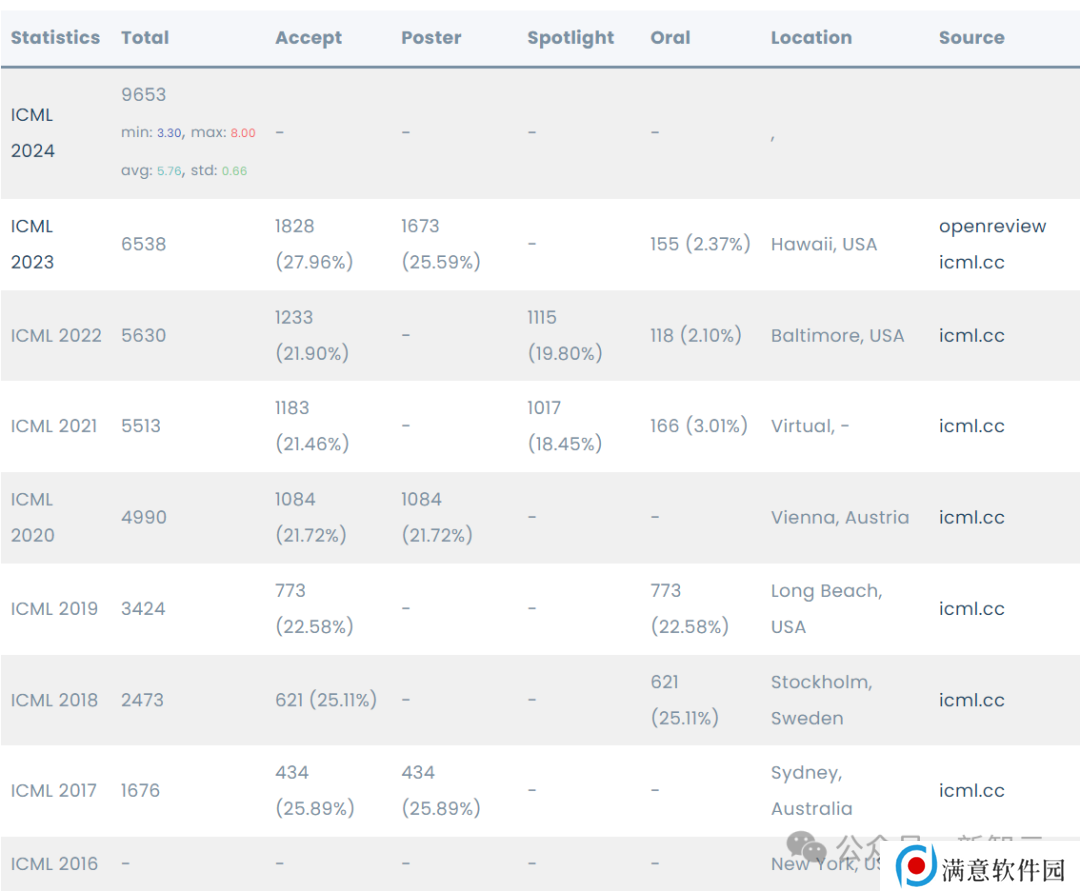Select the ICML 2019 row label

point(54,609)
